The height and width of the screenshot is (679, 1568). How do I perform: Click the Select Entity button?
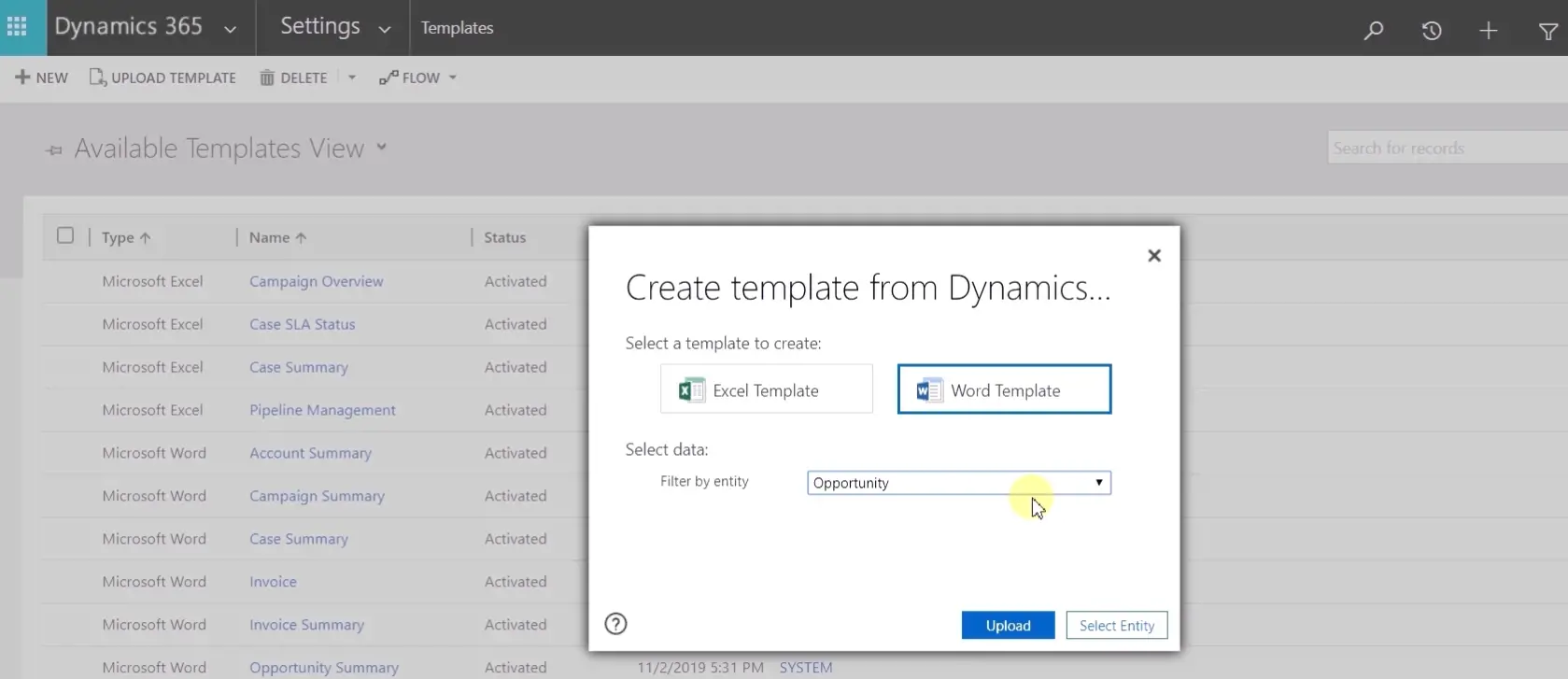click(1117, 626)
